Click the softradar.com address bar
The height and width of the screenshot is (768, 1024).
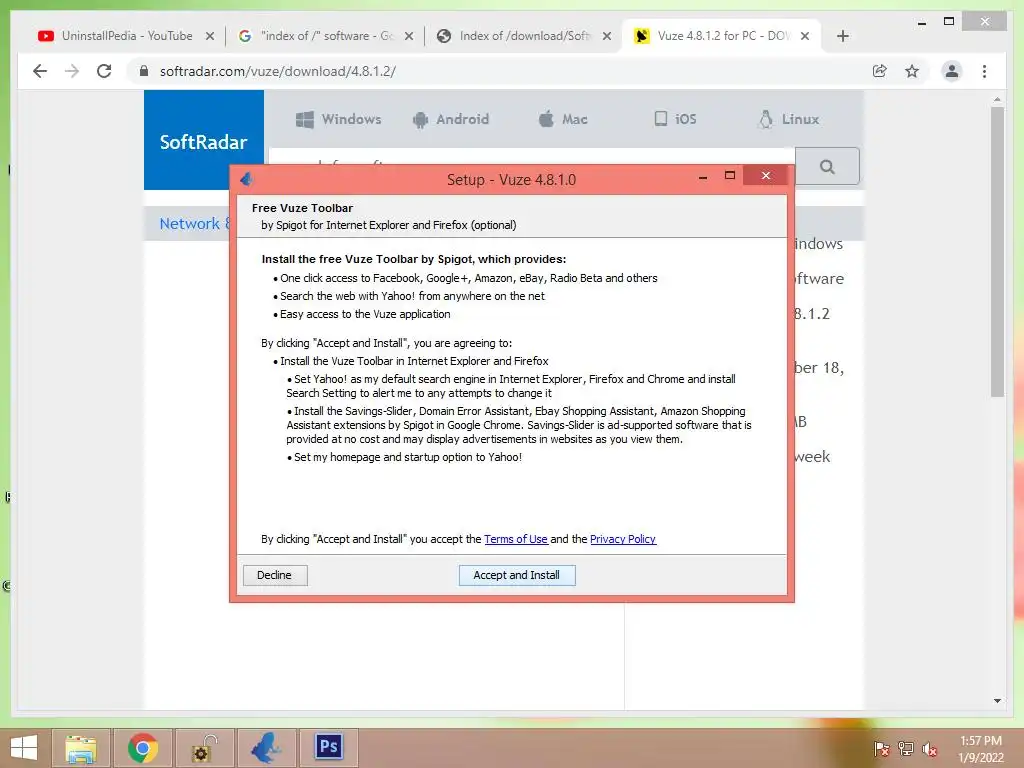[x=496, y=71]
